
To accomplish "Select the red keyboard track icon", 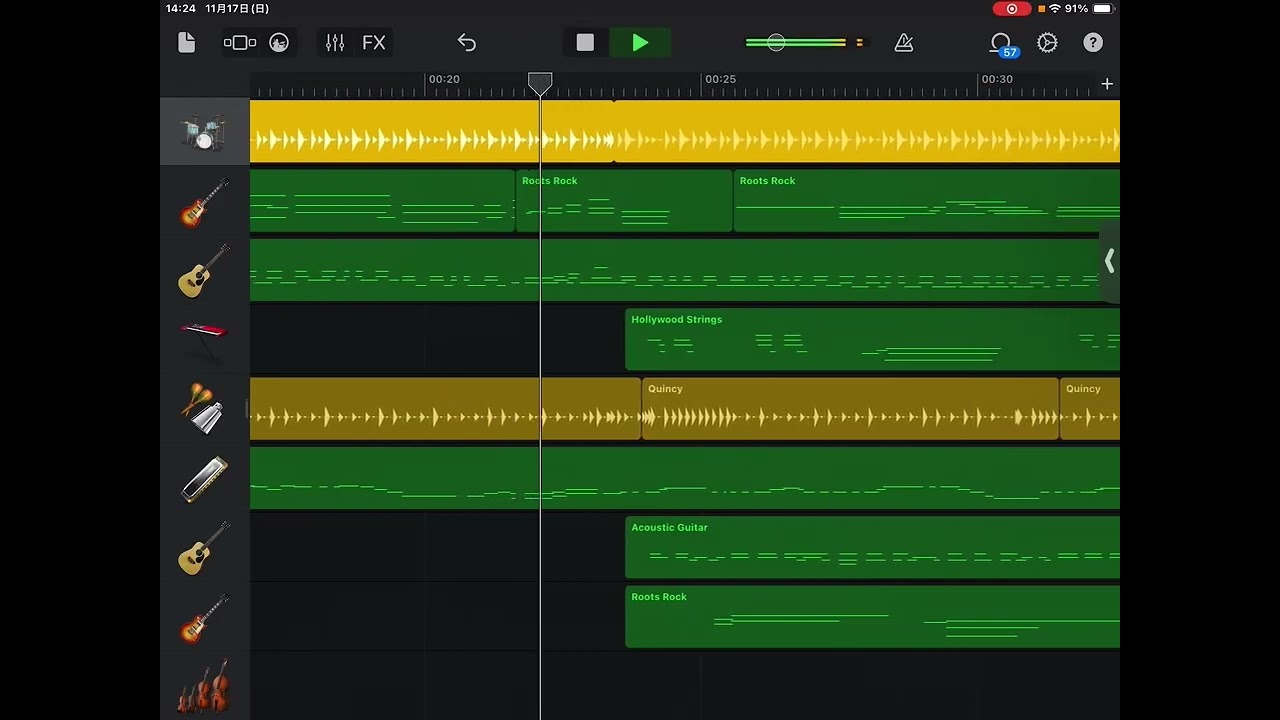I will [x=204, y=340].
